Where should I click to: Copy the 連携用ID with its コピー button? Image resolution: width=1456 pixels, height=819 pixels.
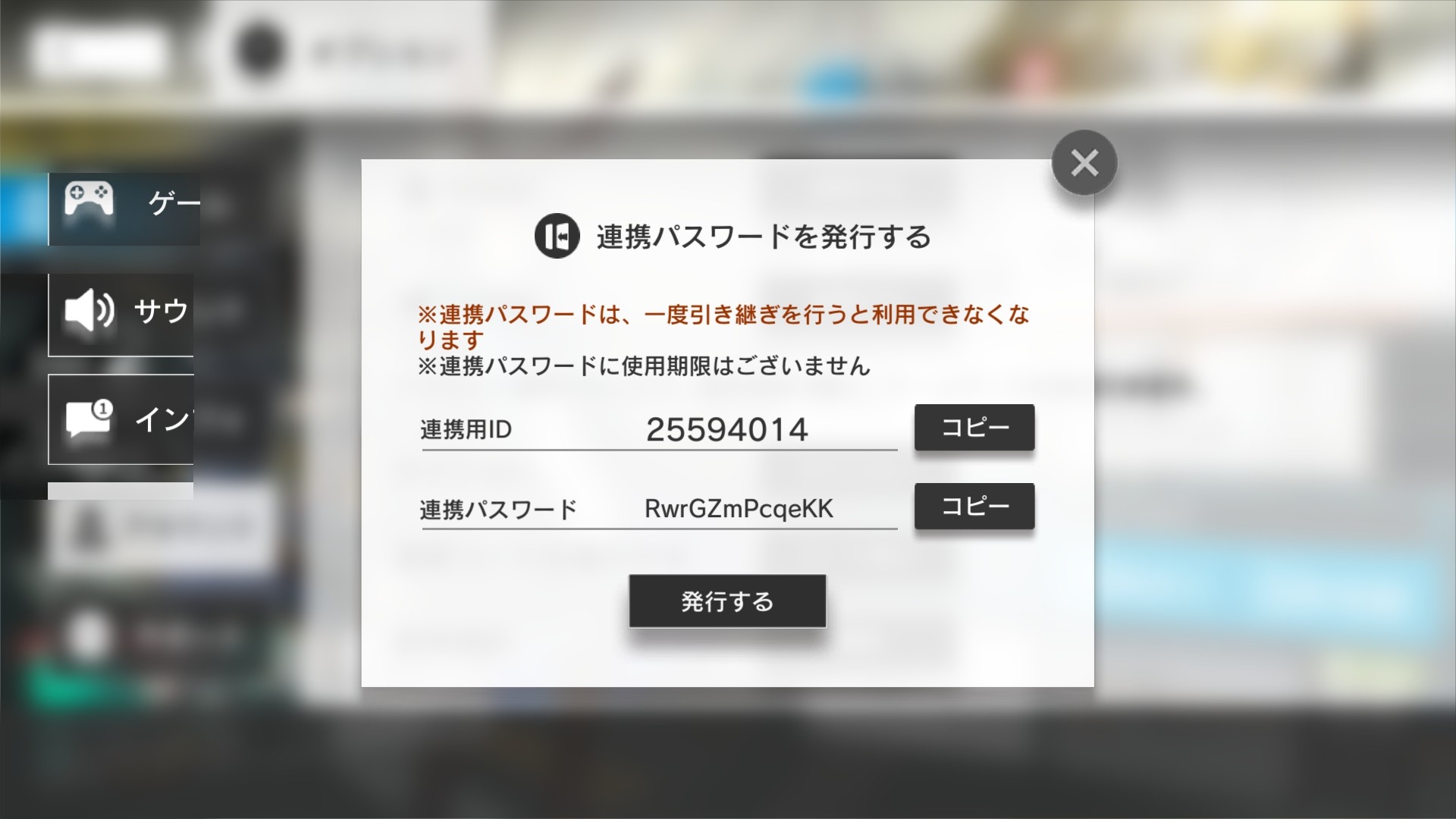pyautogui.click(x=974, y=428)
